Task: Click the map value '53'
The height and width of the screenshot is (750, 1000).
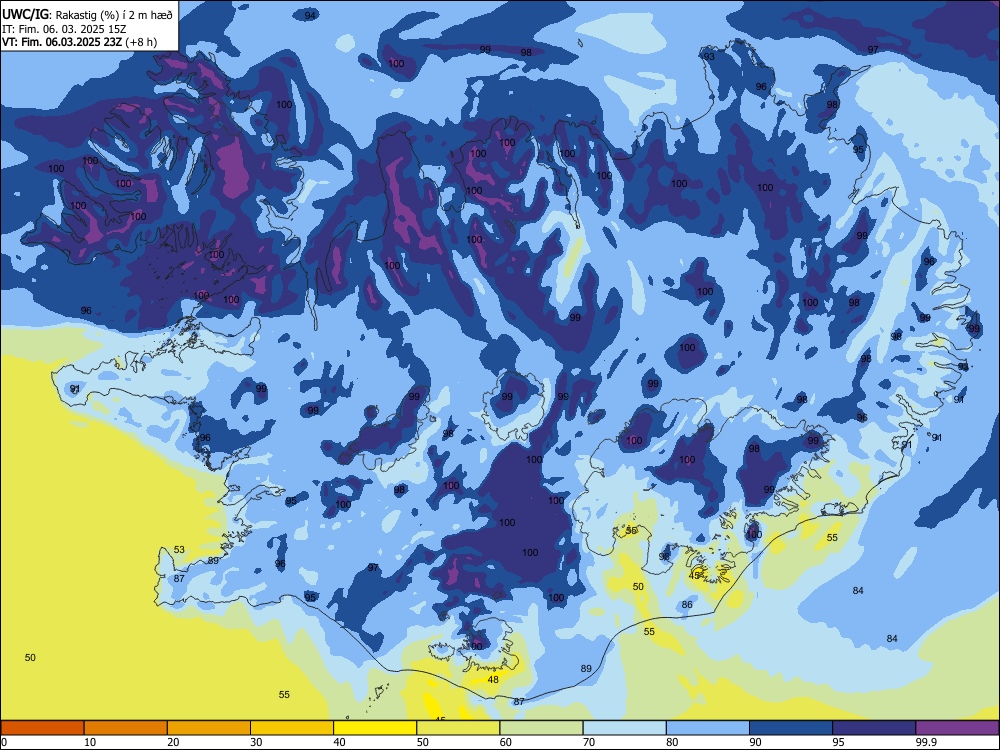Action: 179,550
